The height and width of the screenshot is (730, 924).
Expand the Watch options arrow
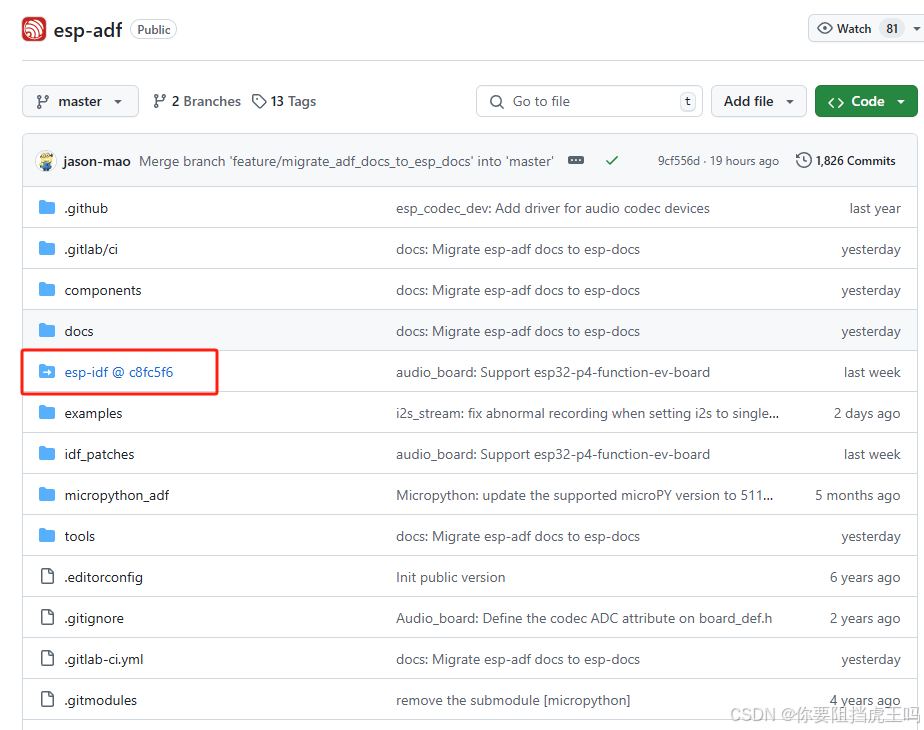click(x=916, y=28)
